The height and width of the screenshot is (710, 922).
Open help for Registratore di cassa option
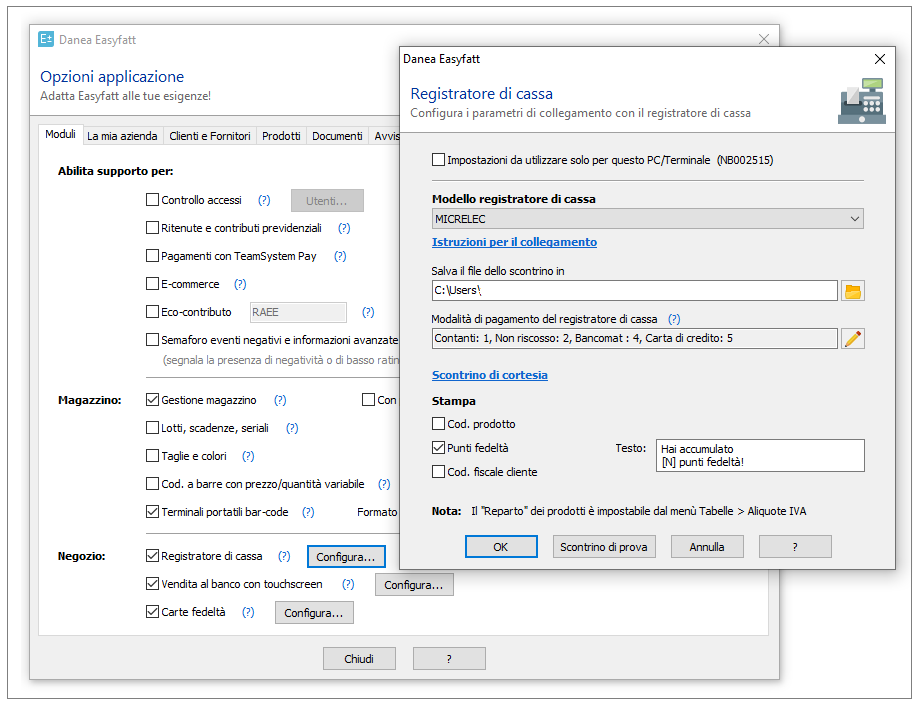284,556
